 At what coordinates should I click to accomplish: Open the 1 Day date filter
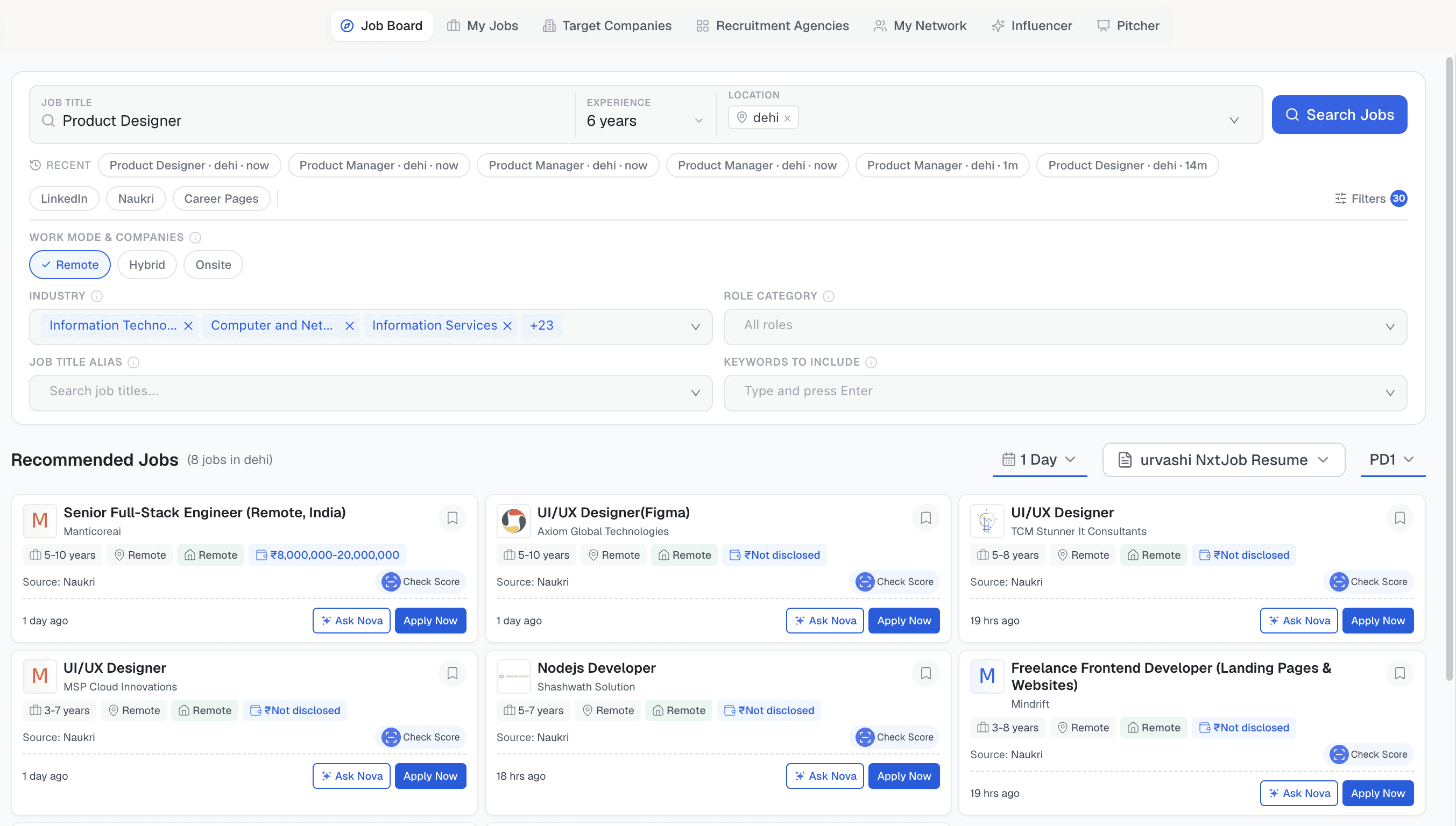pos(1040,460)
